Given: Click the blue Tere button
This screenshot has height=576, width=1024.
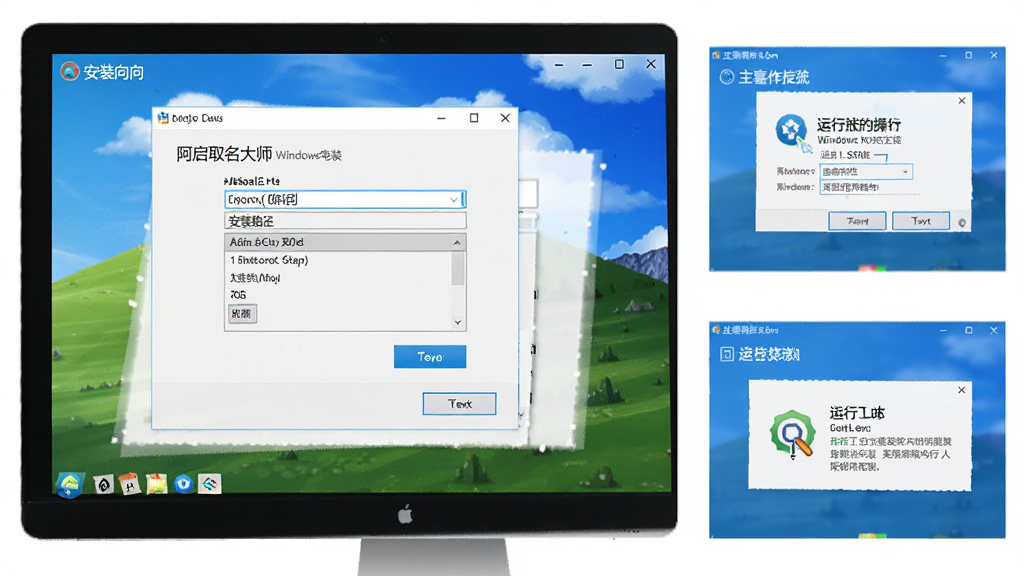Looking at the screenshot, I should point(430,357).
